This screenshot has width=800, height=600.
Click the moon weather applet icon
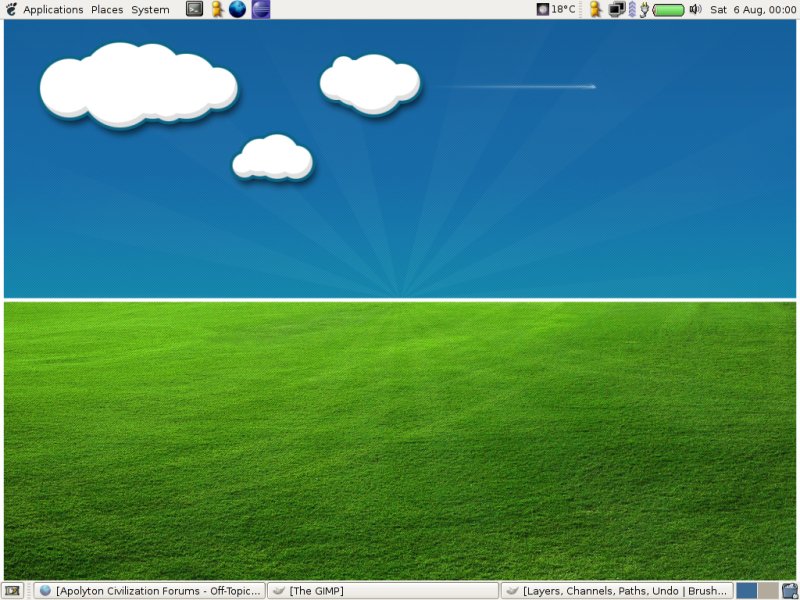click(542, 9)
